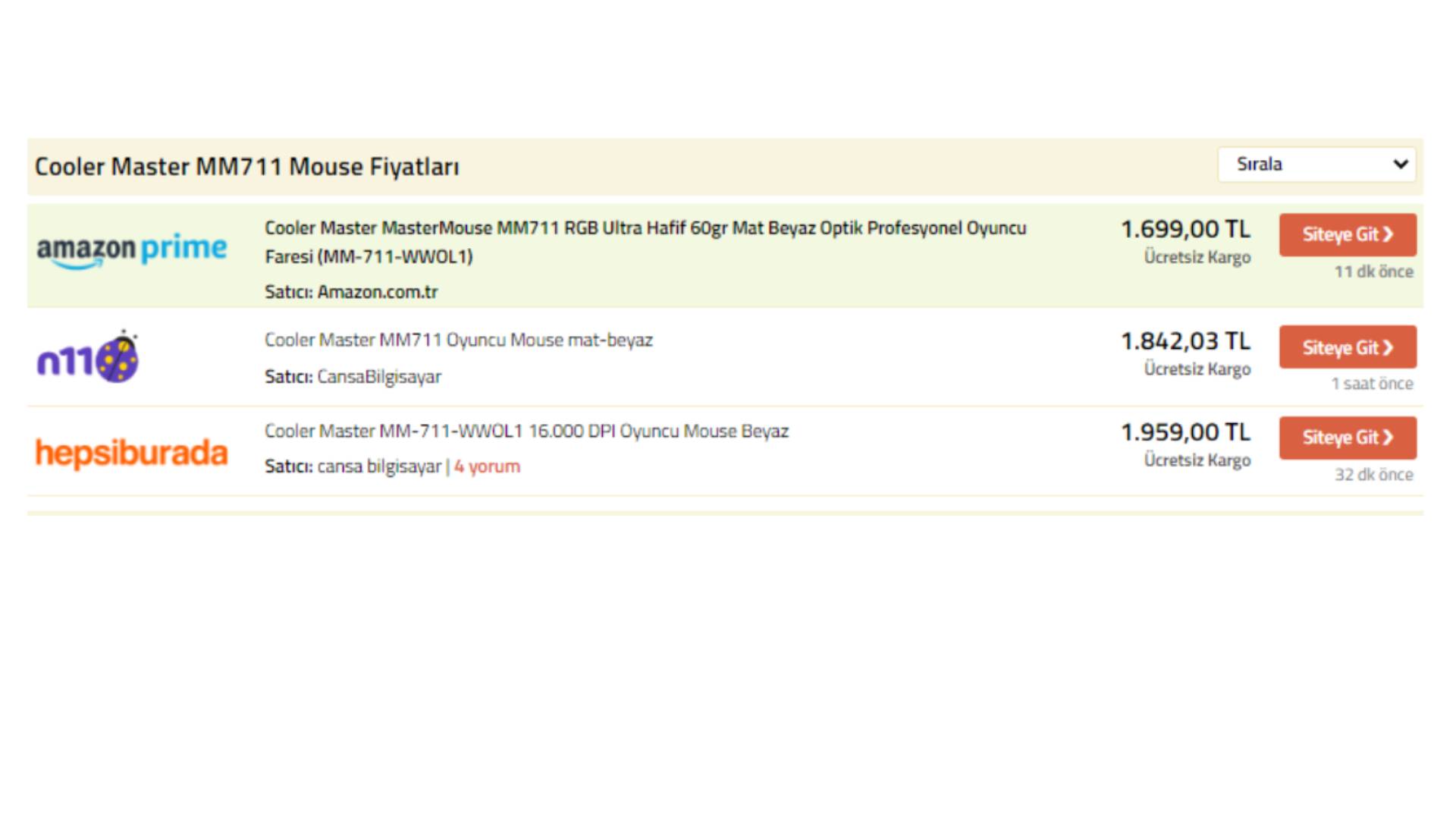The image size is (1456, 819).
Task: Click the 4 yorum reviews link
Action: (487, 466)
